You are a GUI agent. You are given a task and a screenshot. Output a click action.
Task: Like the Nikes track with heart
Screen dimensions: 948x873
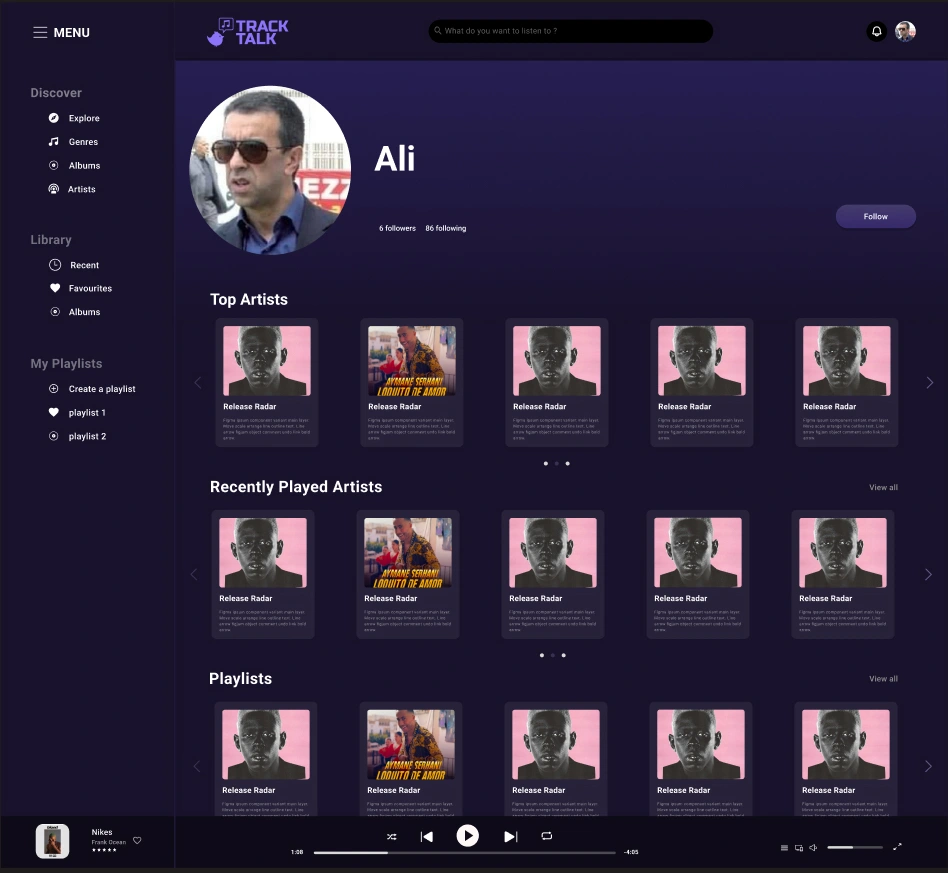[x=137, y=840]
